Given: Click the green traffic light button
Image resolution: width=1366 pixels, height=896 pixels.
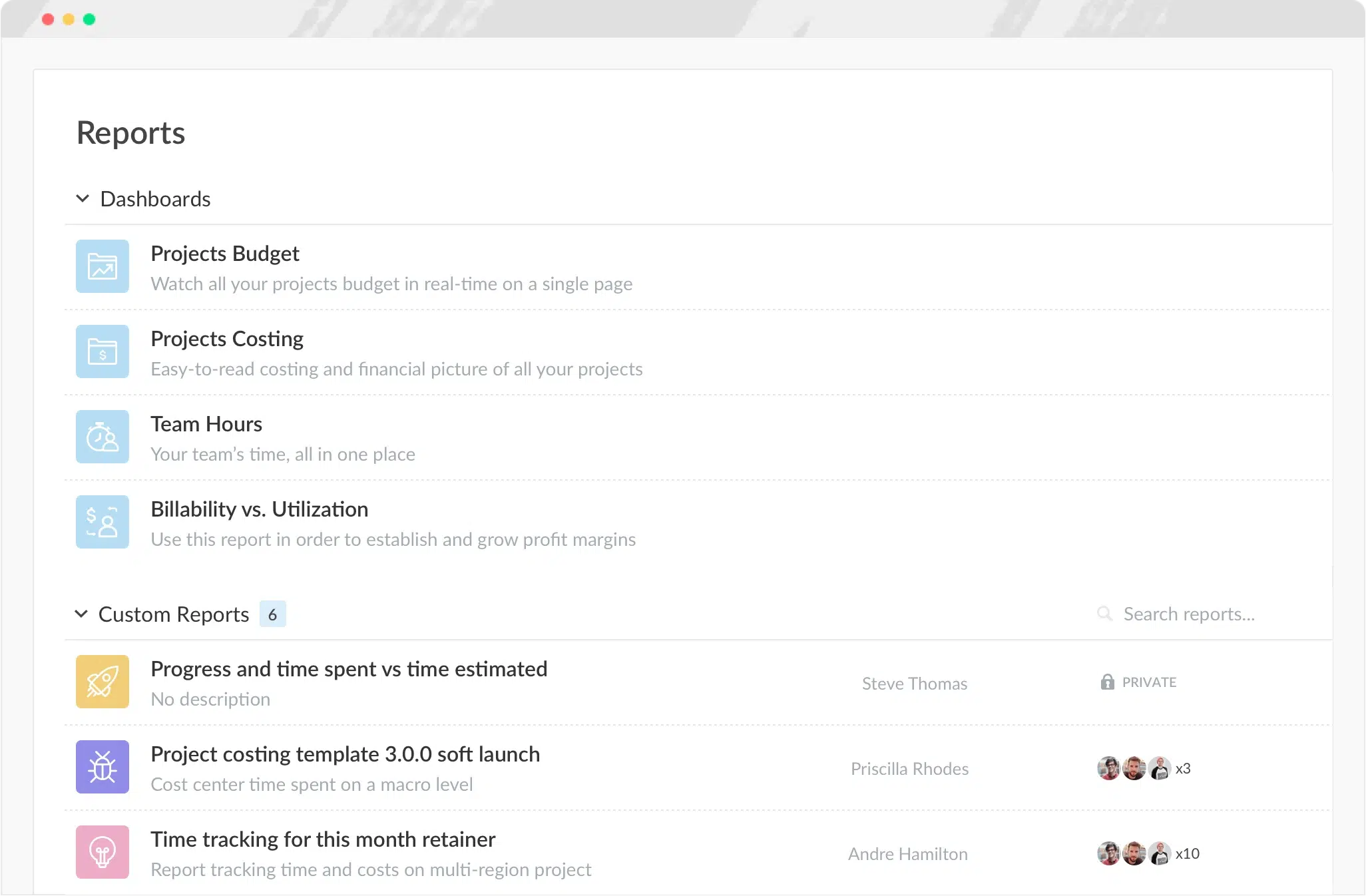Looking at the screenshot, I should click(x=89, y=19).
